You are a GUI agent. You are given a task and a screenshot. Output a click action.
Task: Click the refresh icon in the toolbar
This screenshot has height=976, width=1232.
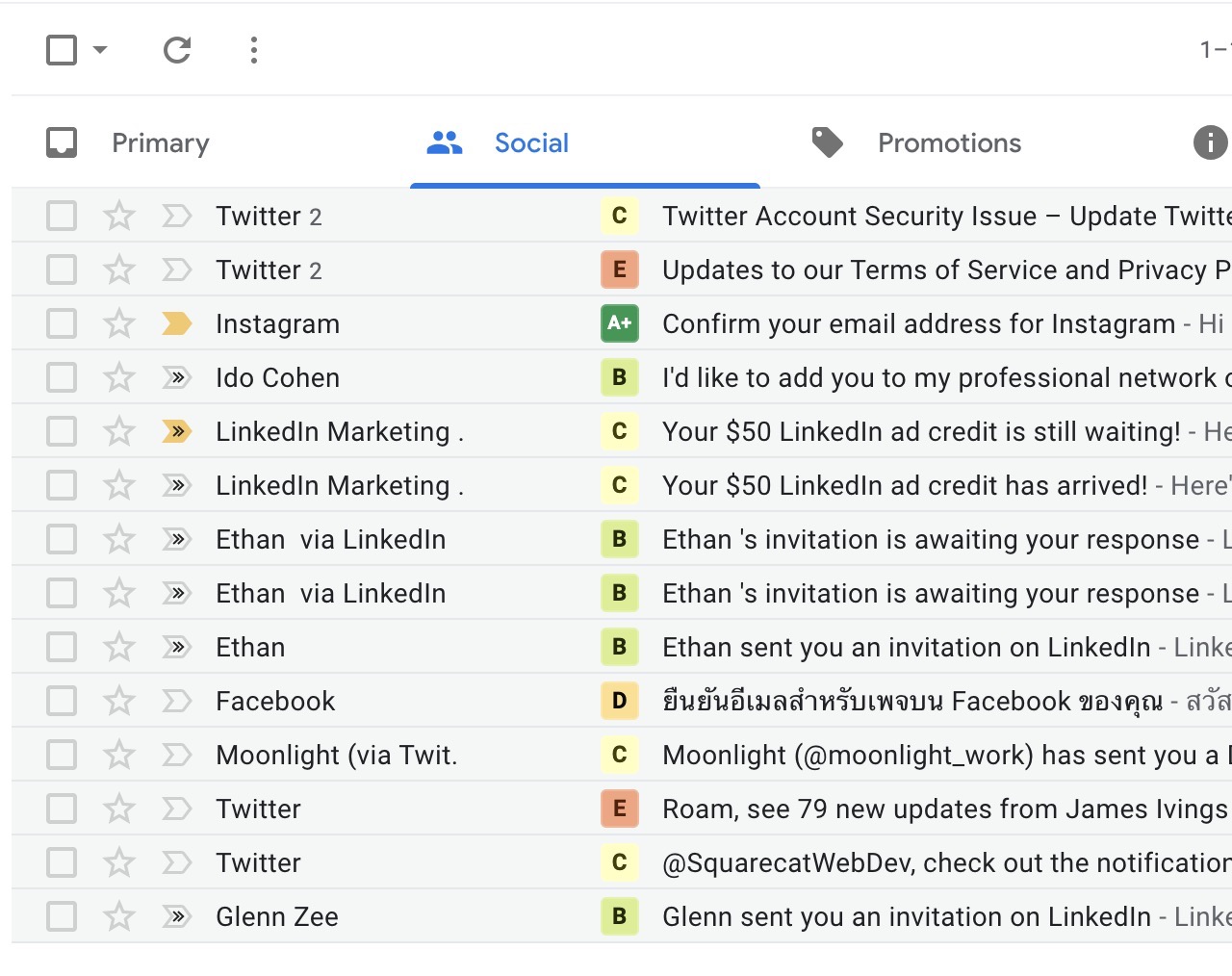click(x=177, y=50)
